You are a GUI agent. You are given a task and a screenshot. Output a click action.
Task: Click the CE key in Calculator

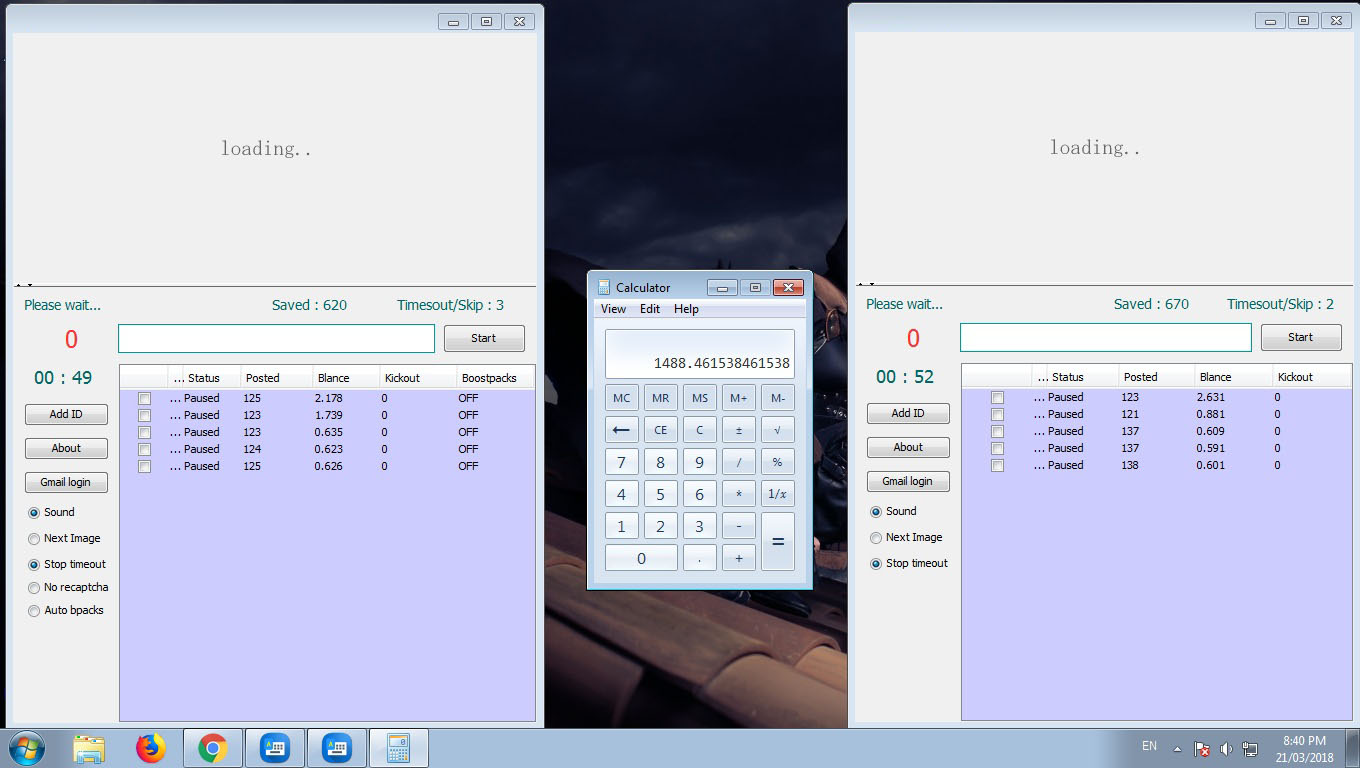click(660, 430)
